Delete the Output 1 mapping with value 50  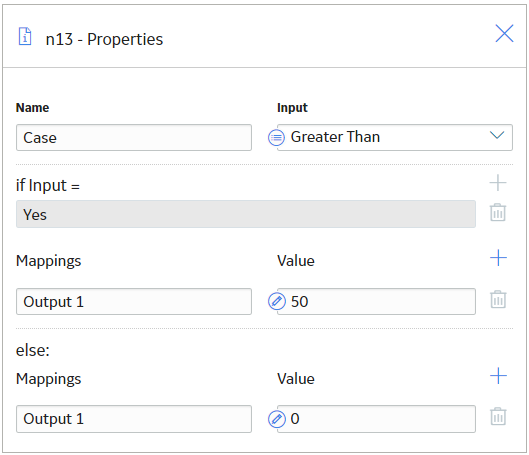498,299
